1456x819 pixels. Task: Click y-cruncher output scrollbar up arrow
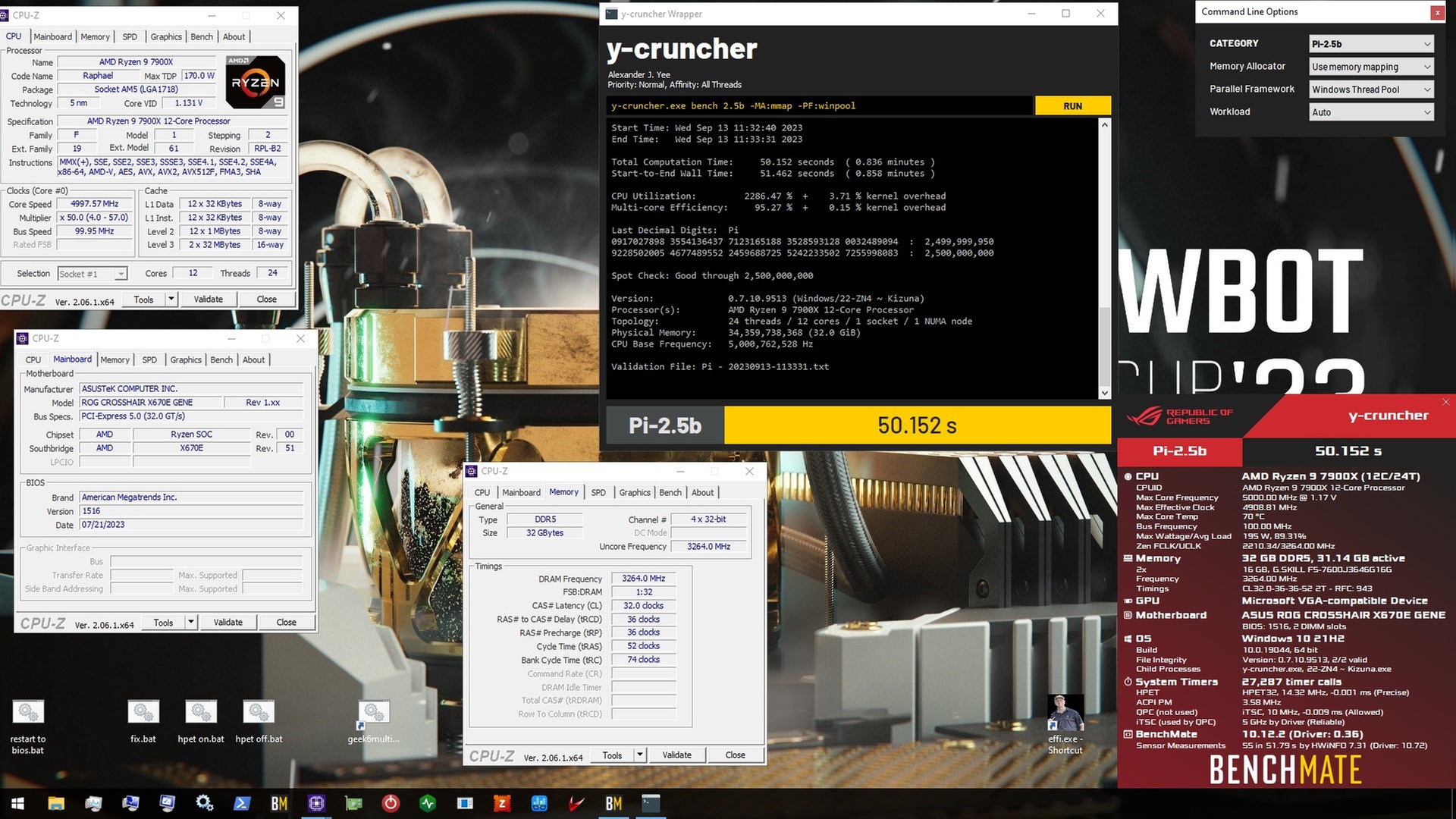click(1105, 124)
